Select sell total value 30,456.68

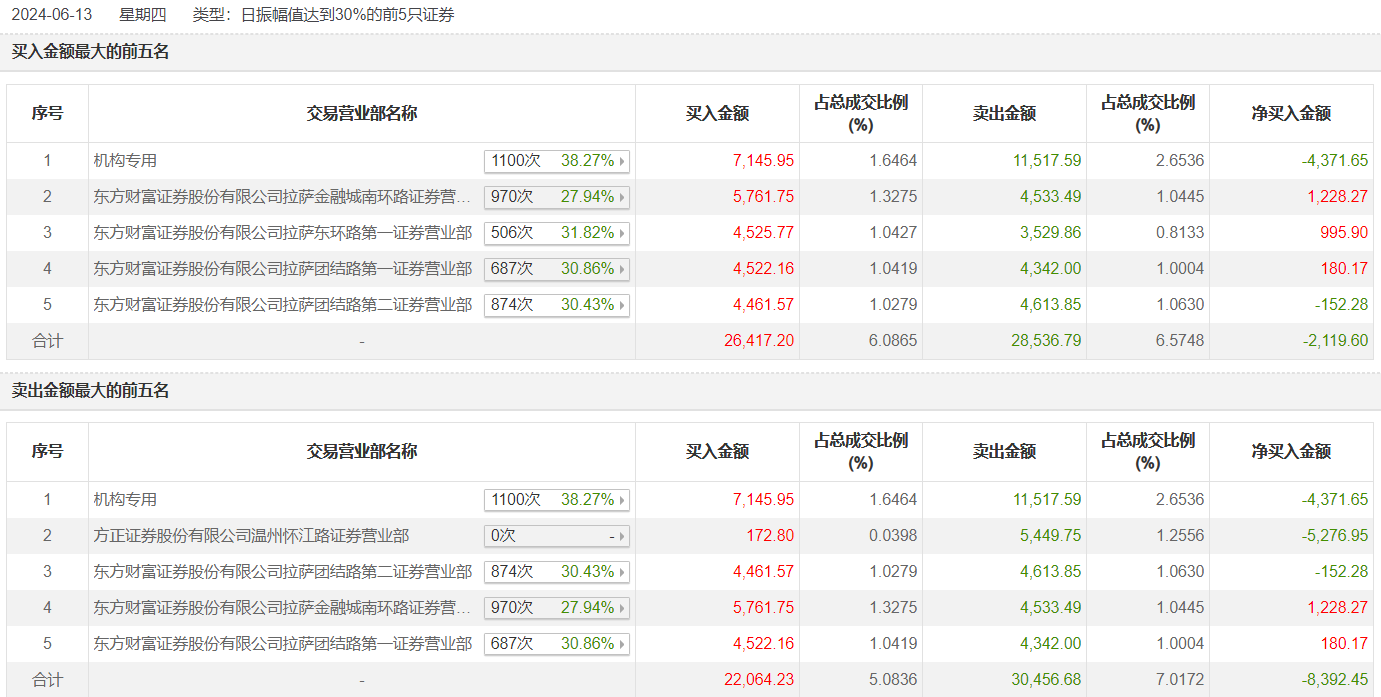(1046, 680)
